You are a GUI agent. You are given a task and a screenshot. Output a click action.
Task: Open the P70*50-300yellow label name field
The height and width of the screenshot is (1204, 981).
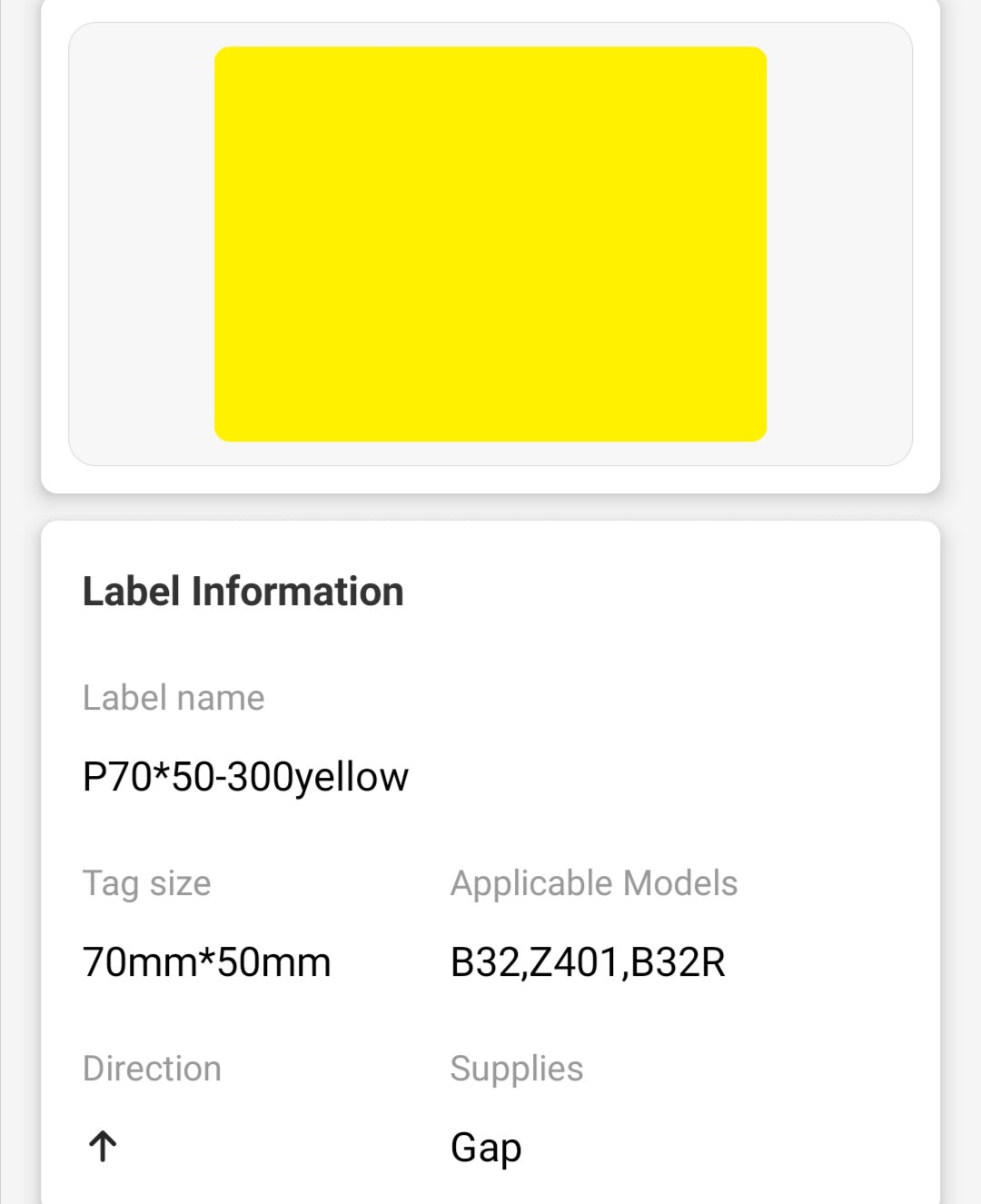(x=245, y=777)
